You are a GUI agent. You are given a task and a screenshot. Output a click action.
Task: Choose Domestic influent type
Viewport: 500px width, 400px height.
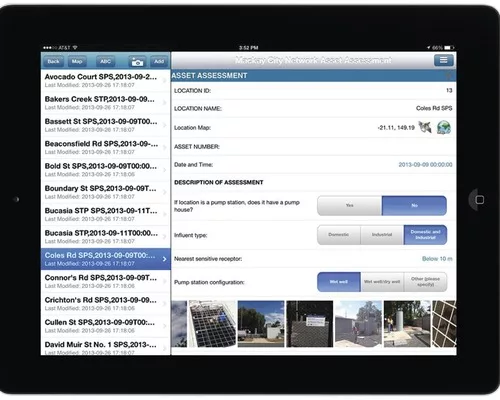(339, 235)
